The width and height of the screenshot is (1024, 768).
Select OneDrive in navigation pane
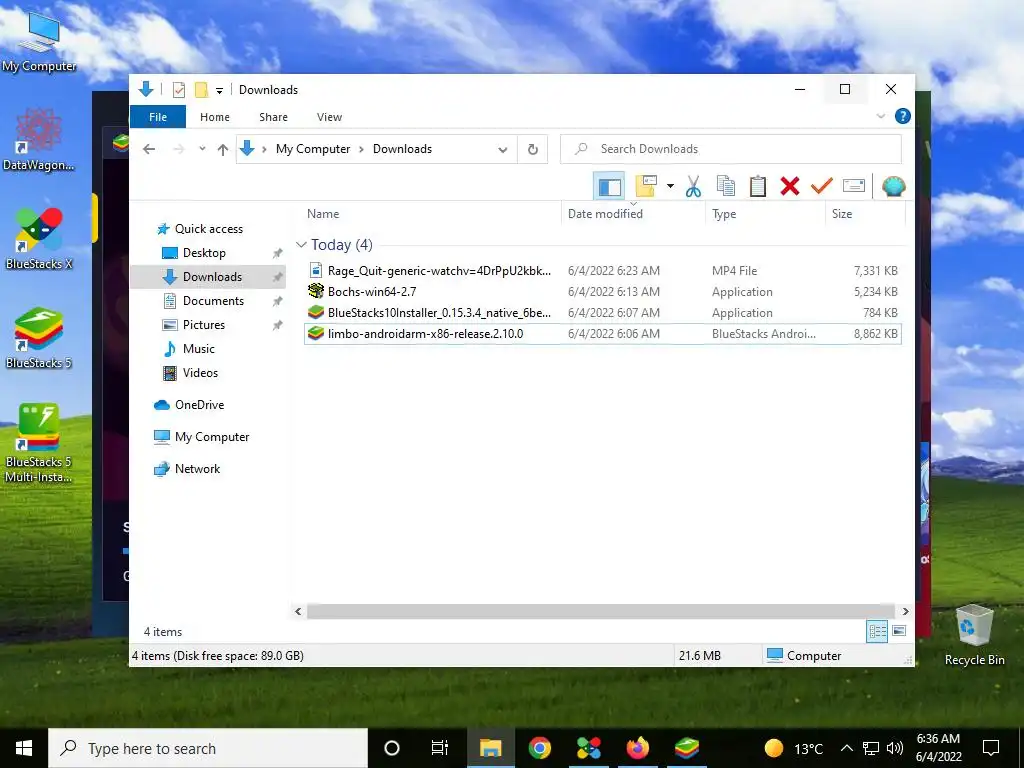199,405
